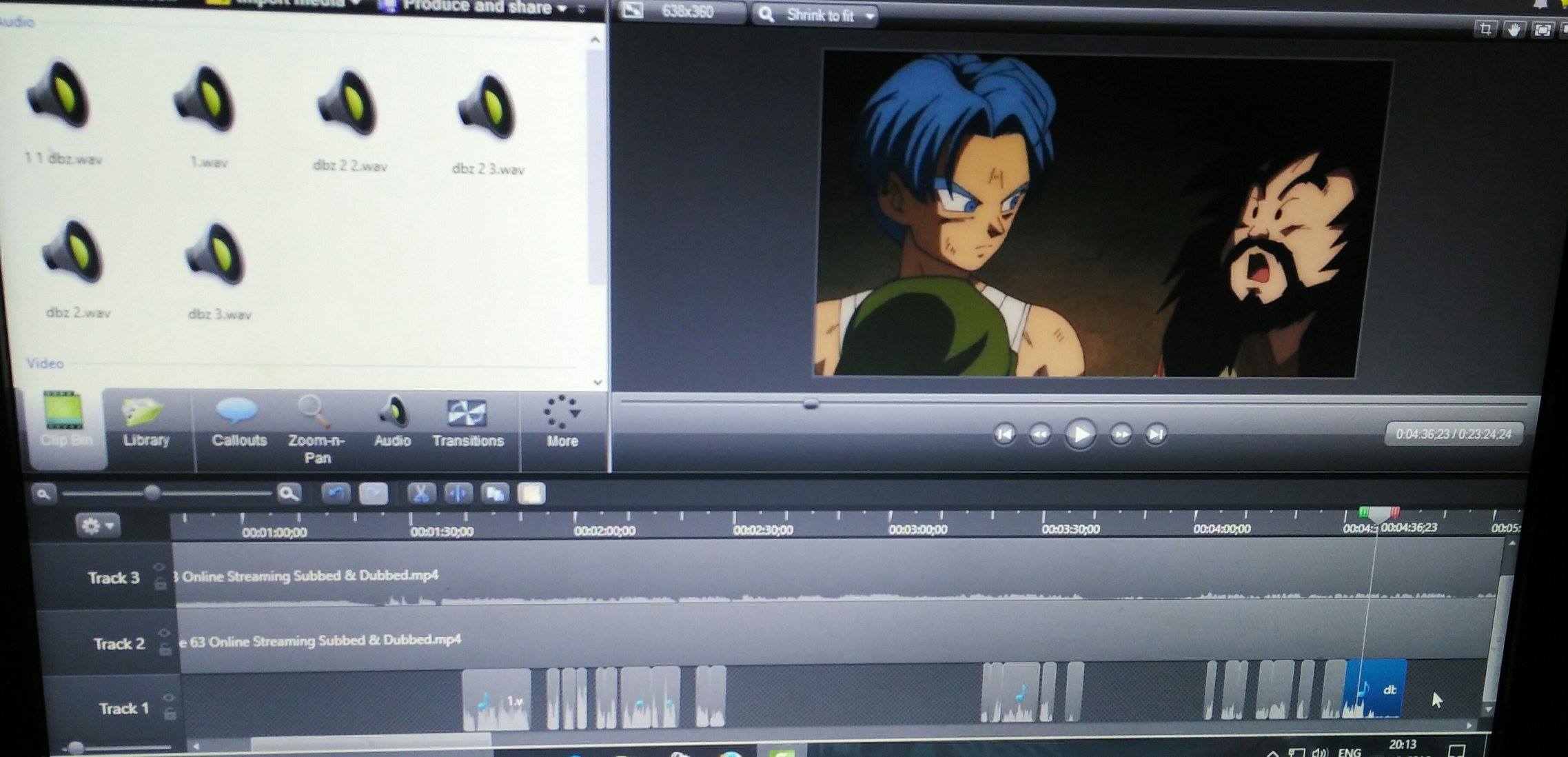Split the clip at the playhead
The image size is (1568, 757).
pyautogui.click(x=458, y=493)
